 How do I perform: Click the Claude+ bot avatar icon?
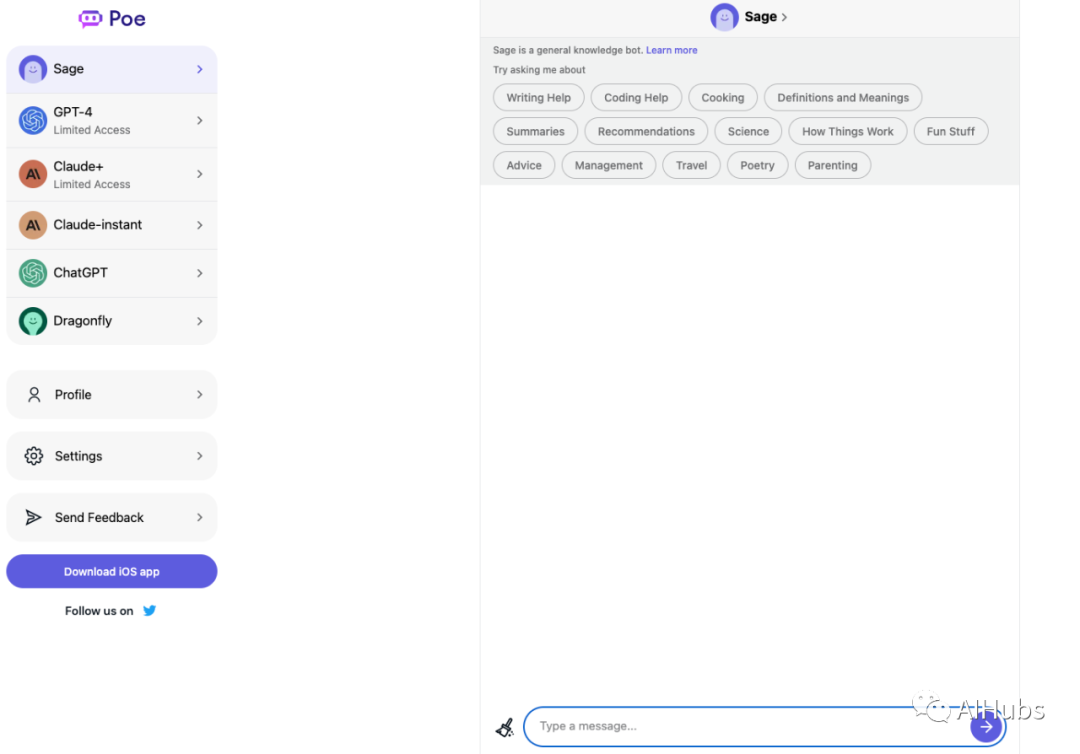[33, 174]
